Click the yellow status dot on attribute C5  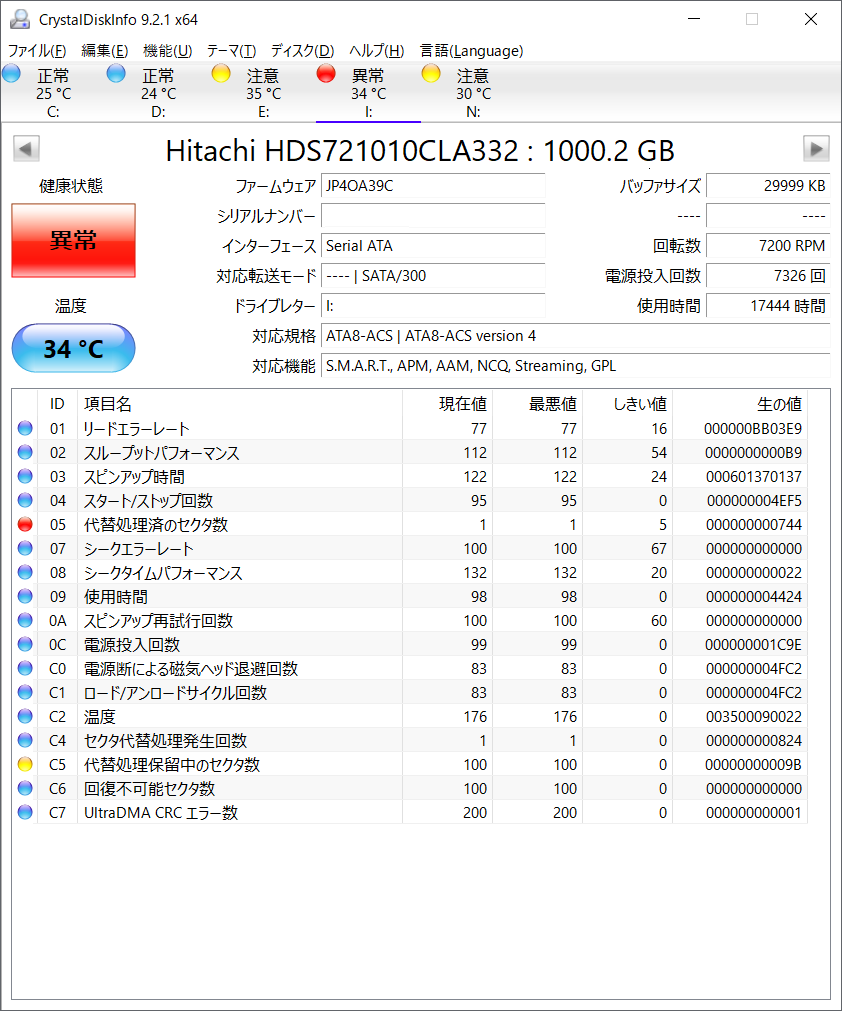25,764
